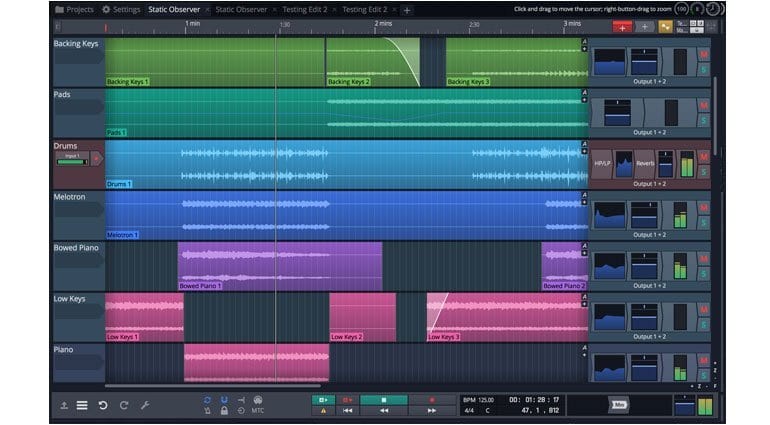Viewport: 770px width, 425px height.
Task: Click the red plus add-track button
Action: [x=622, y=27]
